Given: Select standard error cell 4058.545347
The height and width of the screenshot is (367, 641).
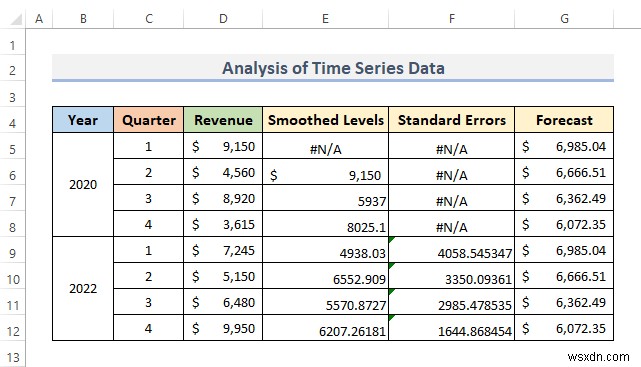Looking at the screenshot, I should (452, 250).
